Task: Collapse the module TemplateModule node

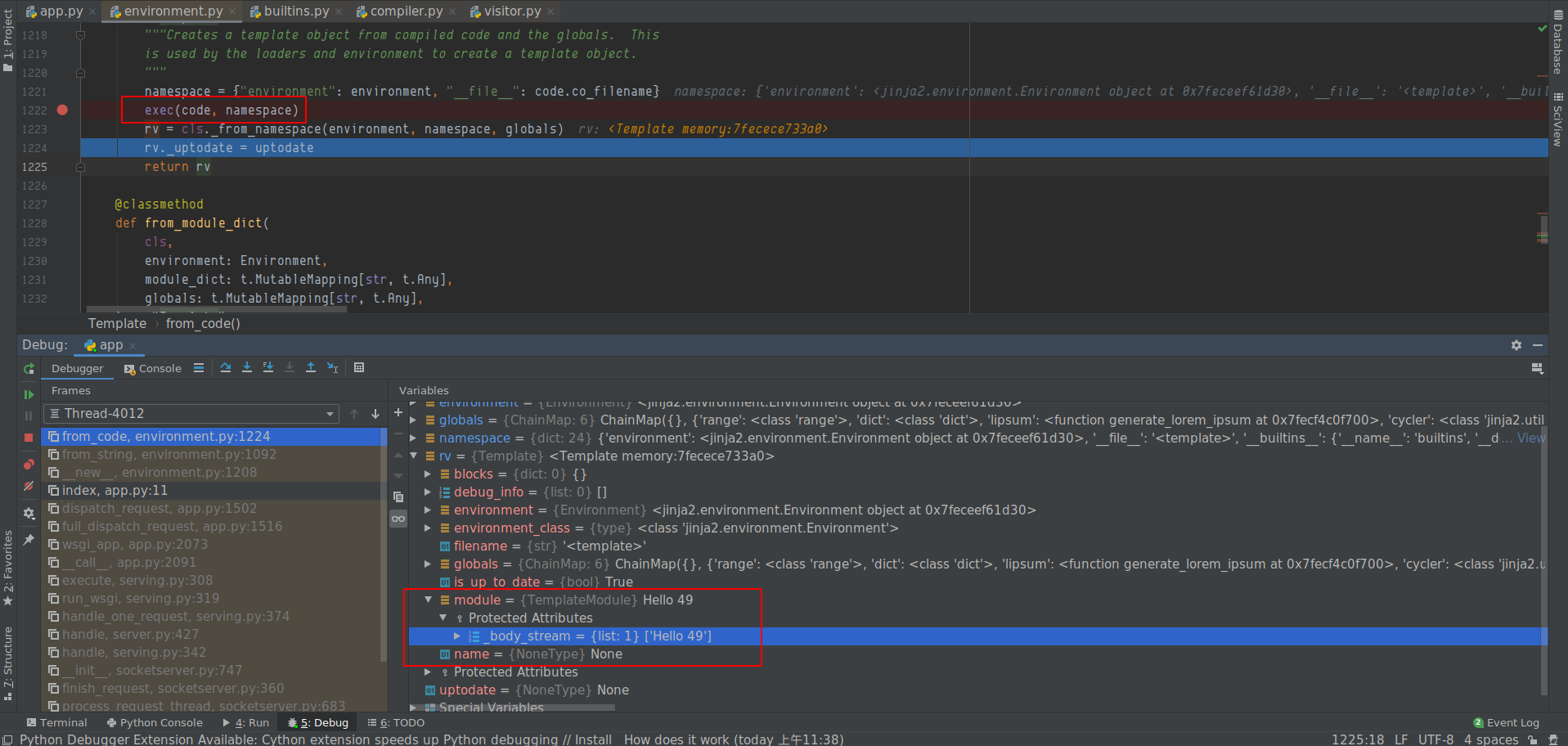Action: point(428,600)
